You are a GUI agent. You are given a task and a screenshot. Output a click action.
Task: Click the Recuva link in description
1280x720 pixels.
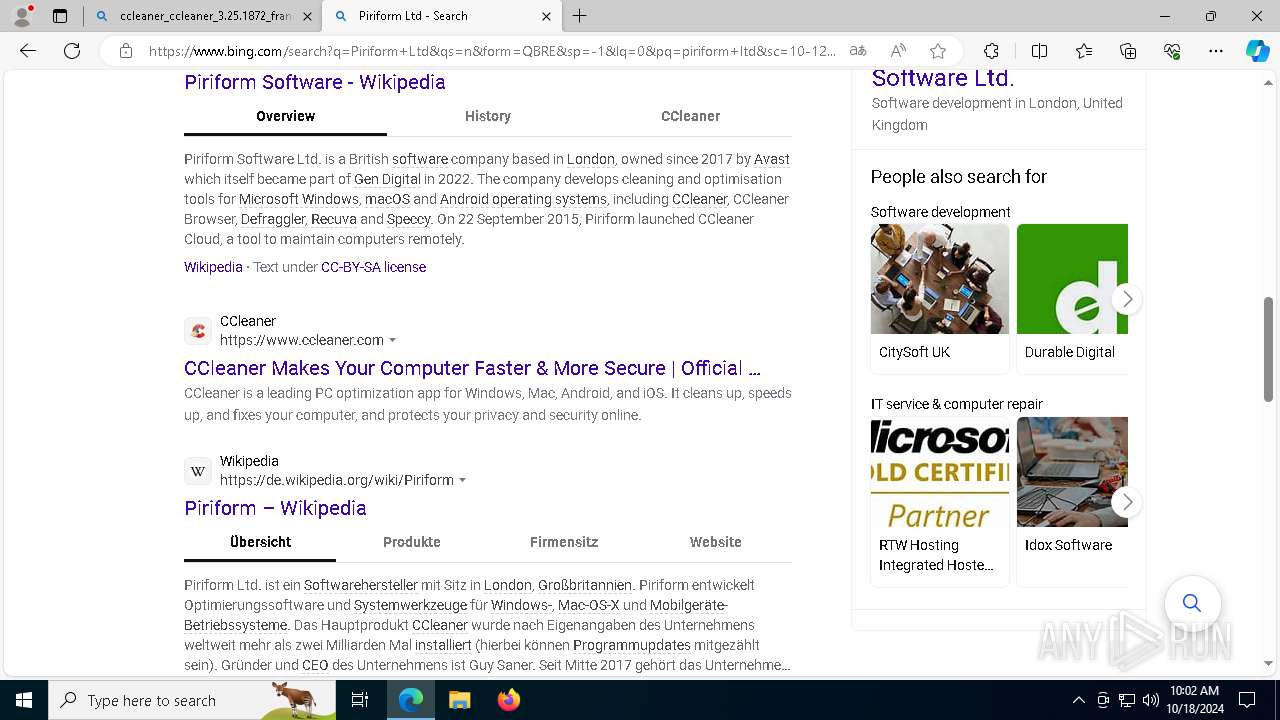tap(333, 219)
